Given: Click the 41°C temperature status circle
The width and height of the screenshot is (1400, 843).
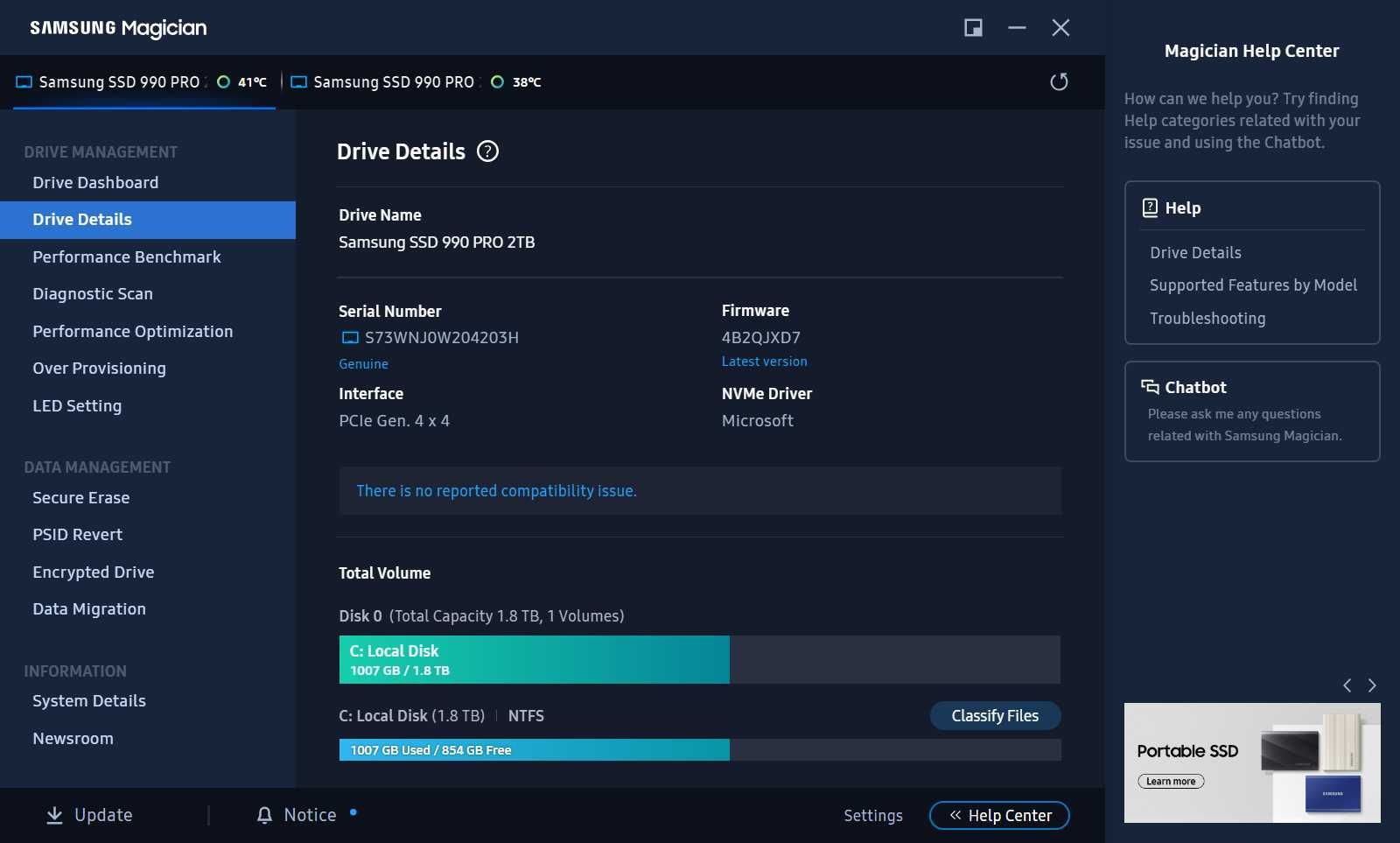Looking at the screenshot, I should point(223,82).
